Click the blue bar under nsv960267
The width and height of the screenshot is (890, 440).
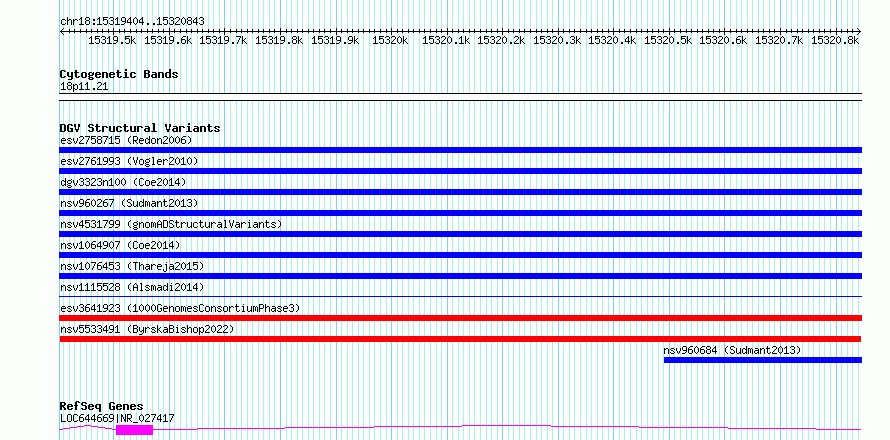point(461,213)
